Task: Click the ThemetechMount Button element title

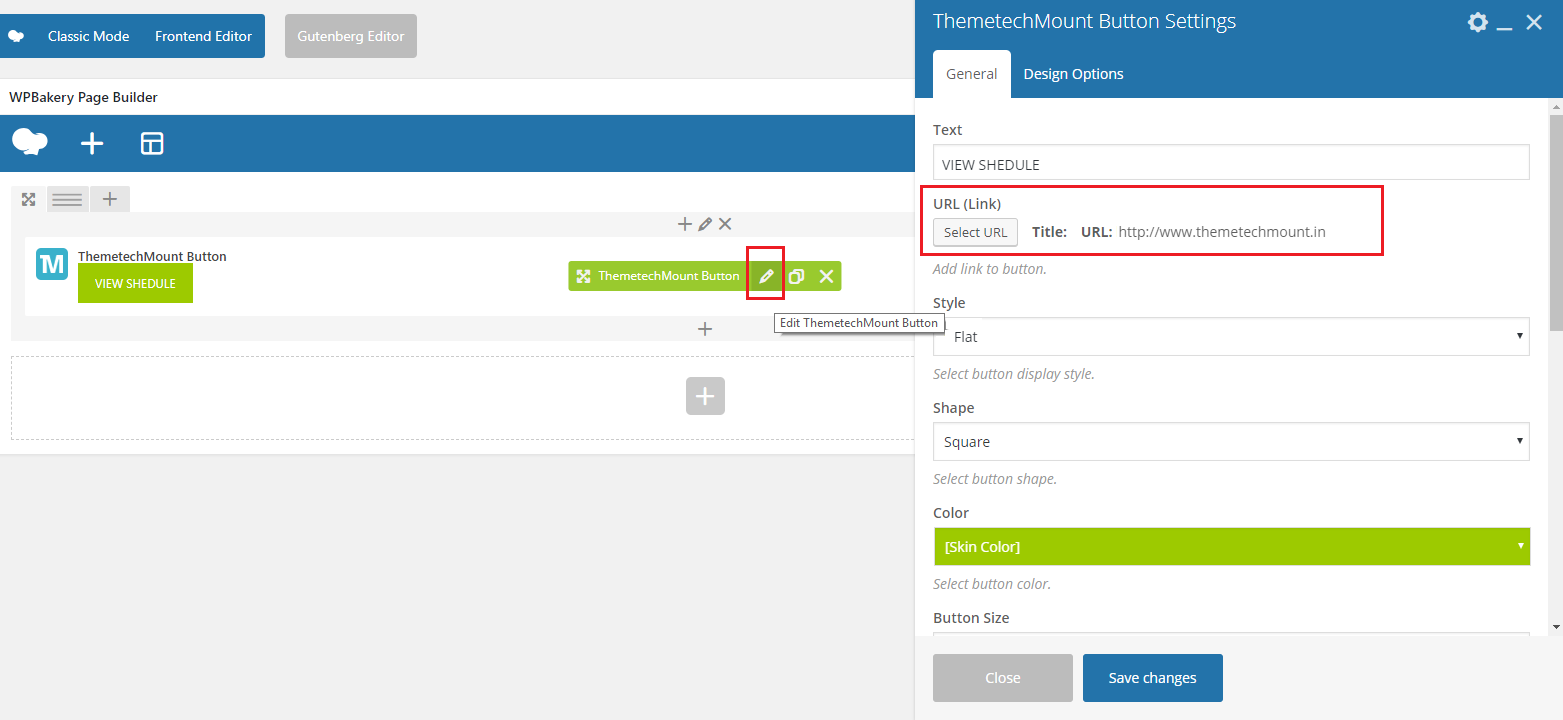Action: pos(152,256)
